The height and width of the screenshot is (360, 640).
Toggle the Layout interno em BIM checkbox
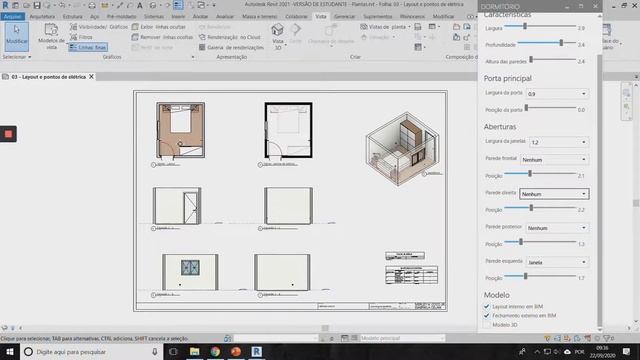click(487, 306)
